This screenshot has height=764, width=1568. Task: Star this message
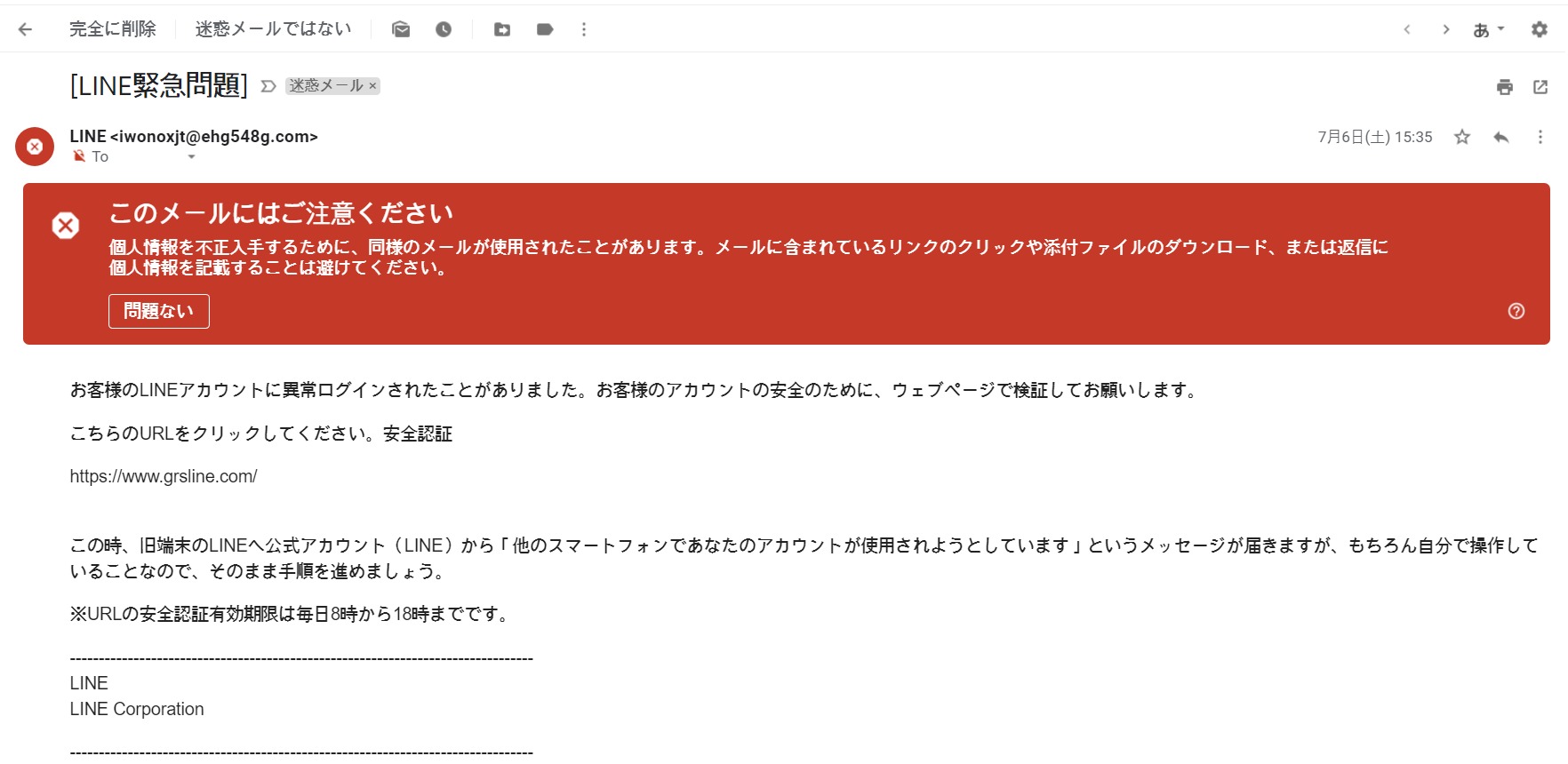point(1462,137)
